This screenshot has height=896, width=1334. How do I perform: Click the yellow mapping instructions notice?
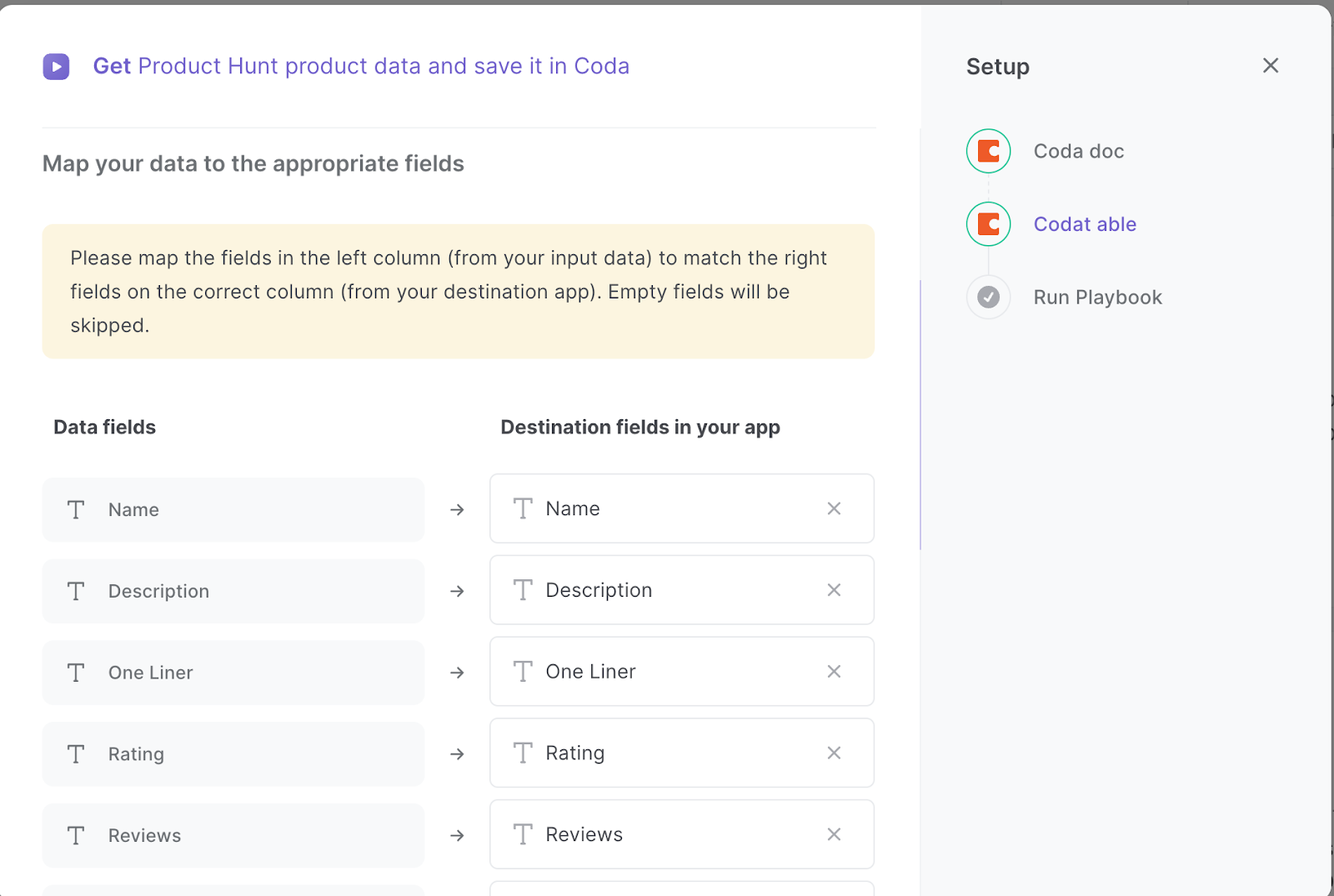pyautogui.click(x=459, y=292)
